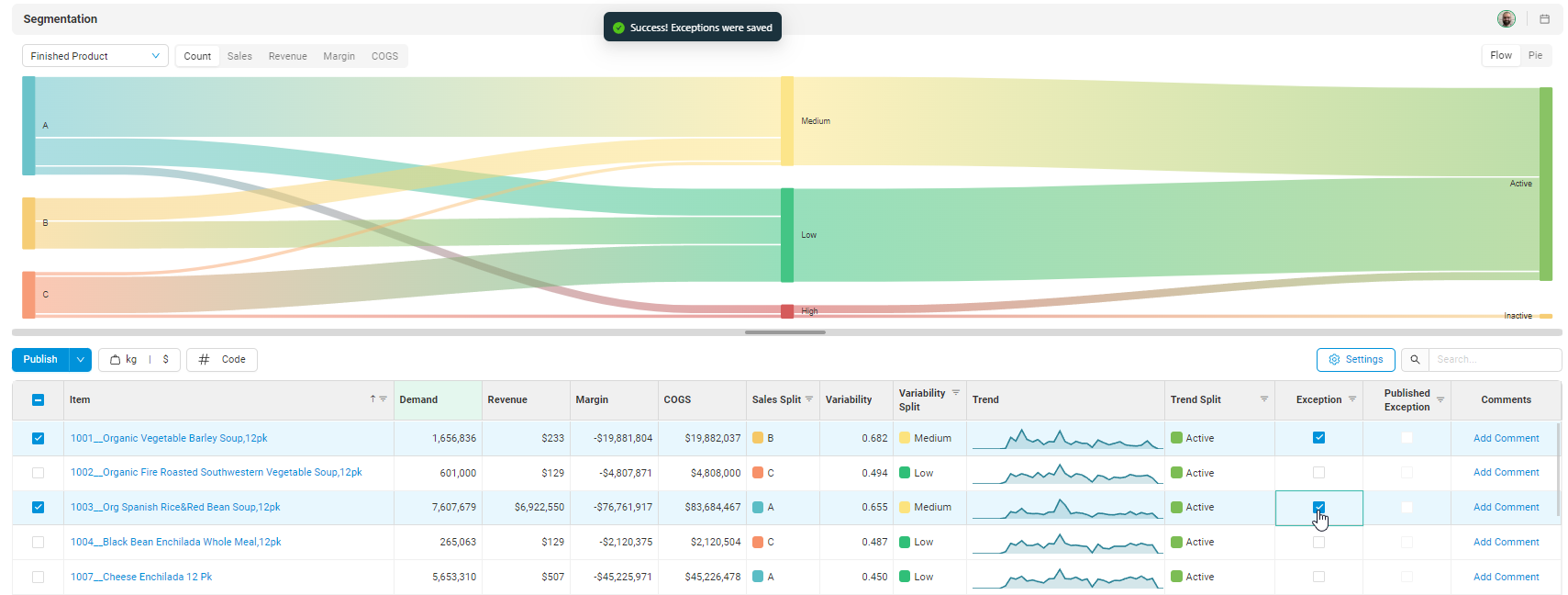Open Exception column filter icon

tap(1352, 399)
